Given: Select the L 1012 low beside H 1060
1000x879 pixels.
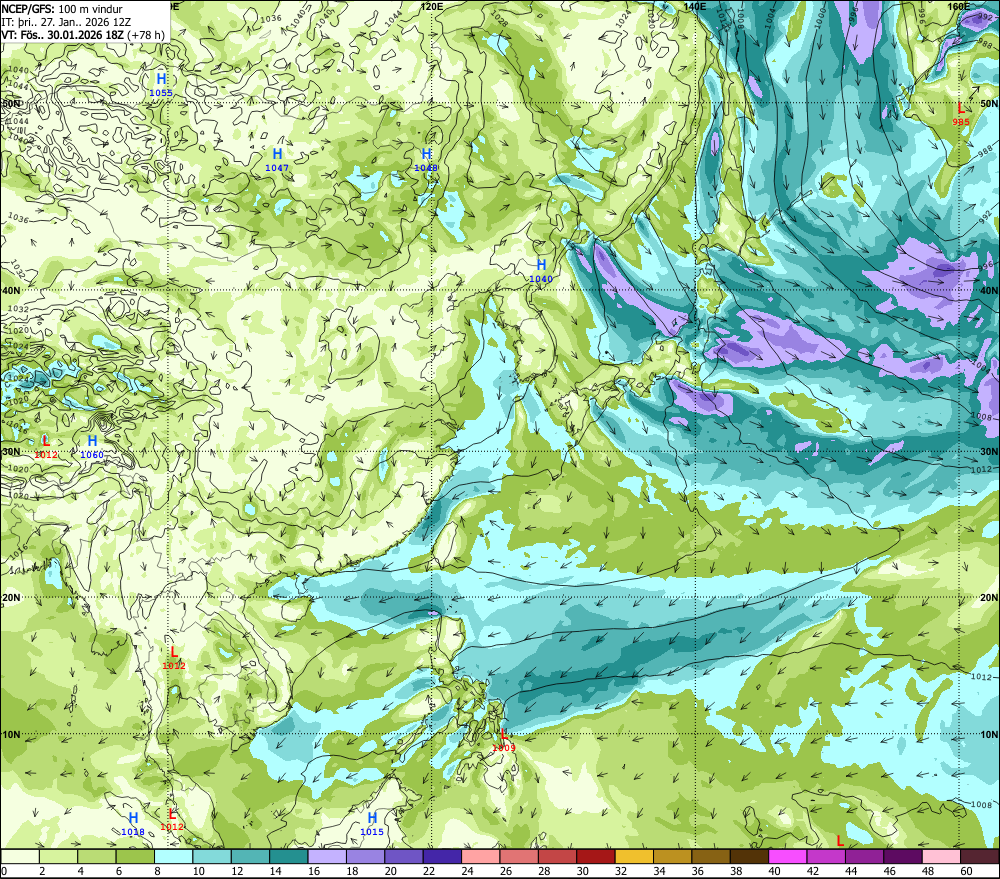Looking at the screenshot, I should (x=46, y=447).
